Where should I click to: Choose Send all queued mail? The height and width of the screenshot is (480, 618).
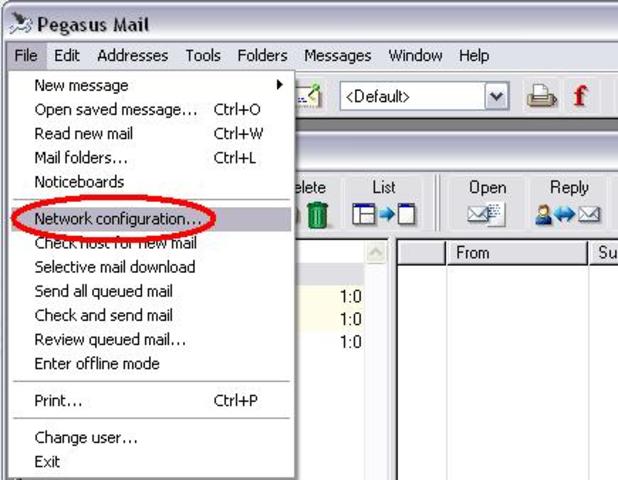[x=151, y=291]
